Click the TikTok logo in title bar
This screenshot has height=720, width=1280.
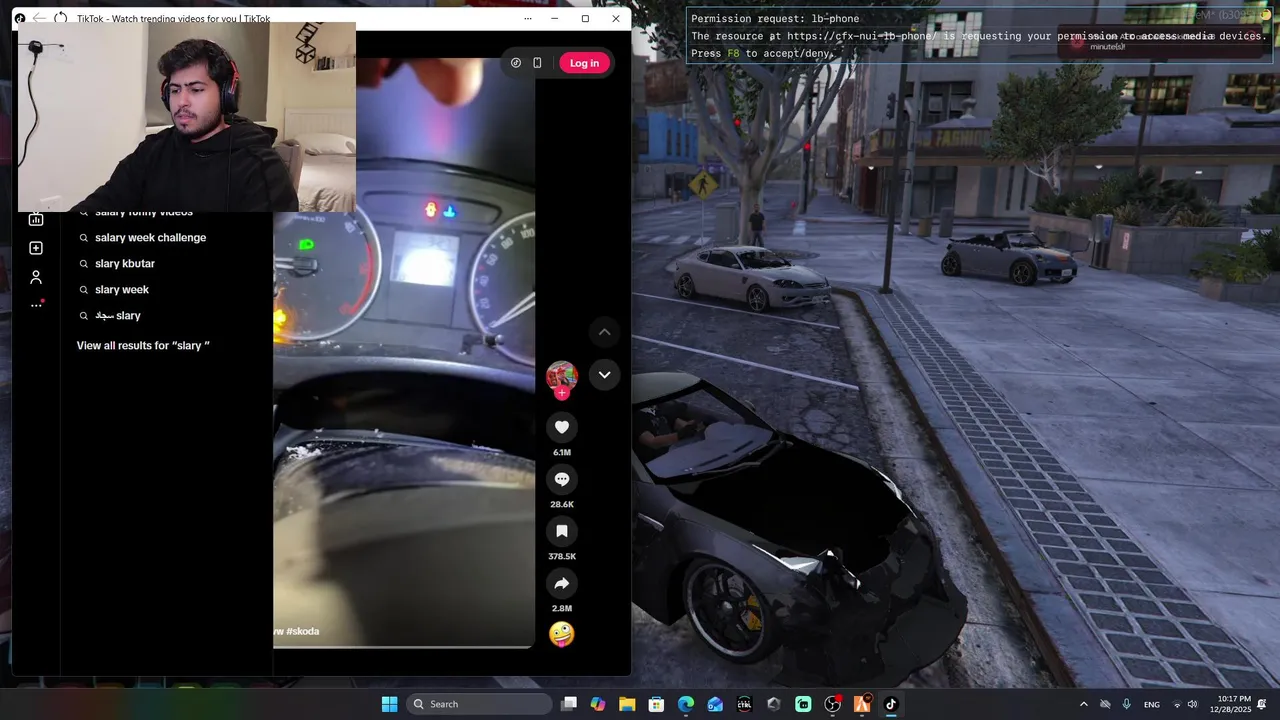20,18
